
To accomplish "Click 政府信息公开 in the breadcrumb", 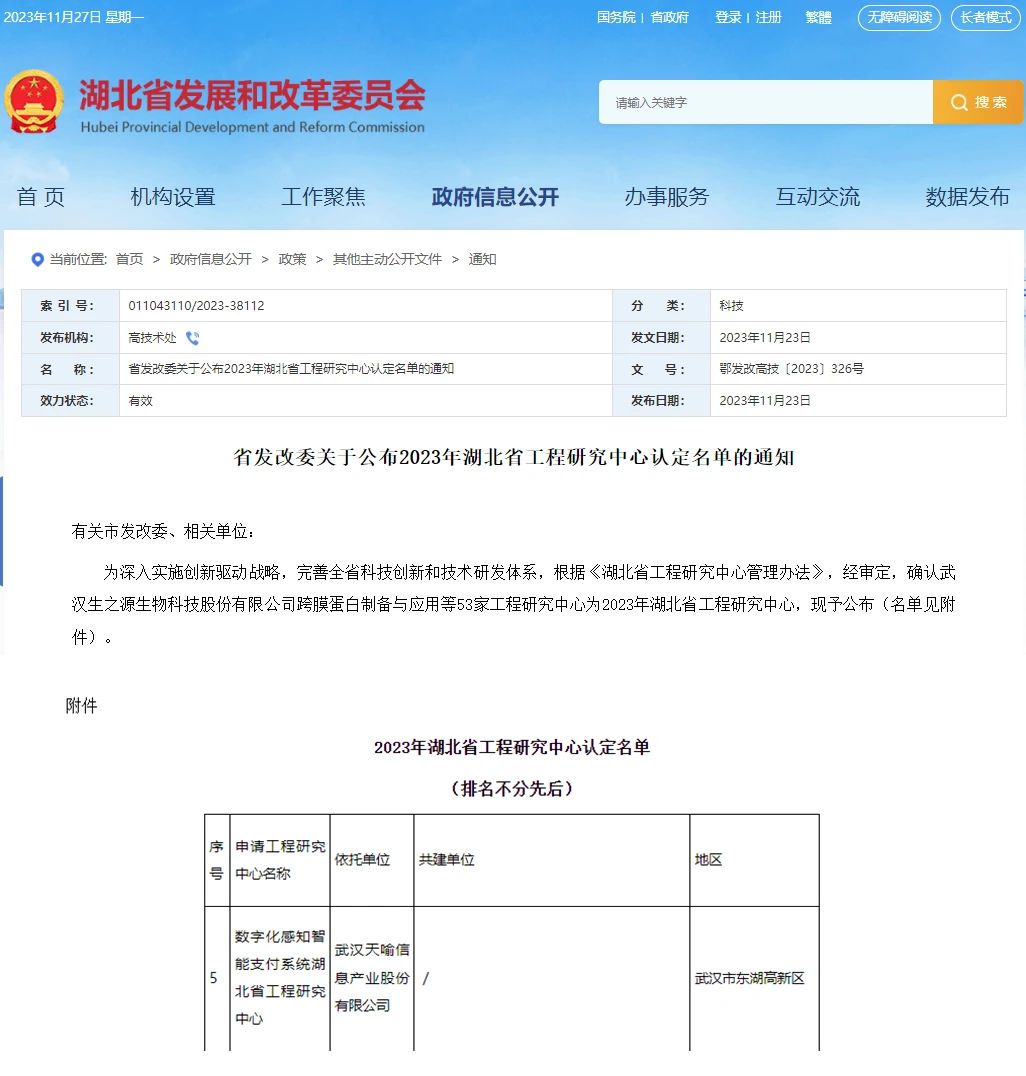I will (x=211, y=259).
